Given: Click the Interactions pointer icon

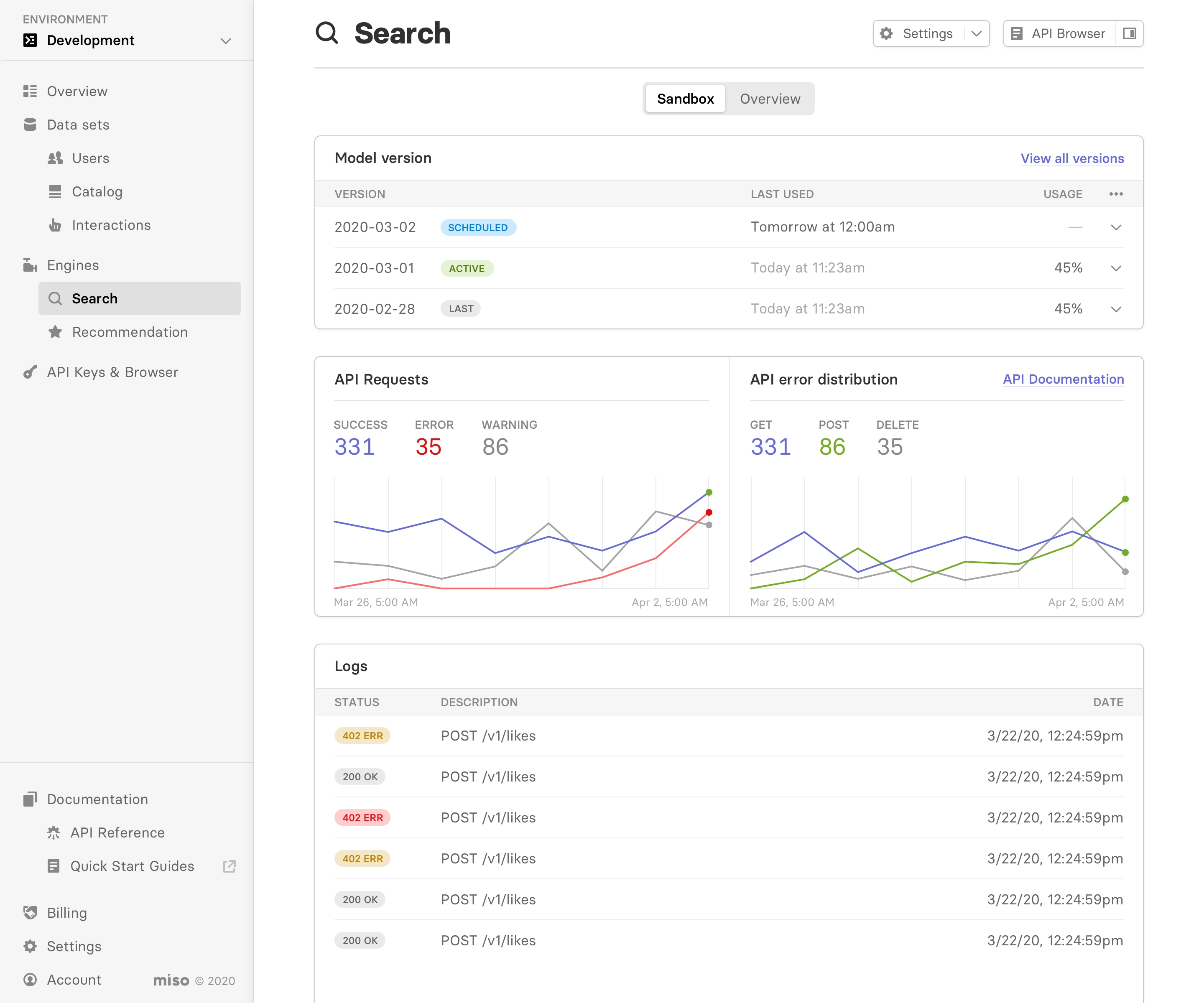Looking at the screenshot, I should click(x=55, y=225).
